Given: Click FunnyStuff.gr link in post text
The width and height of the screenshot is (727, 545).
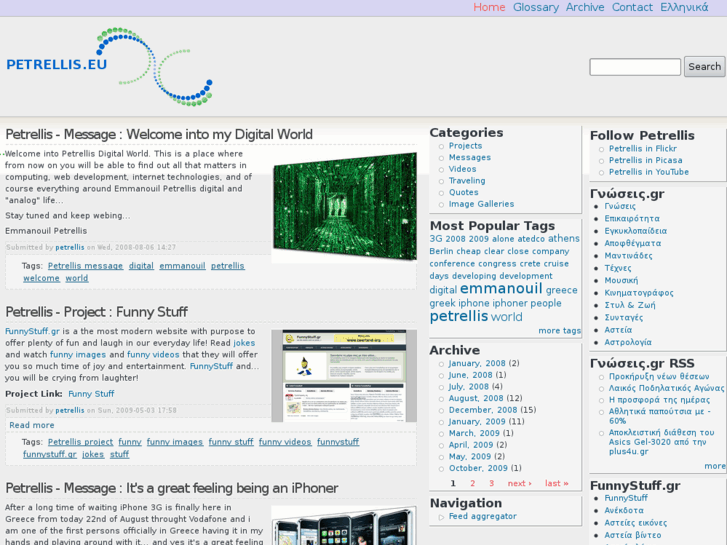Looking at the screenshot, I should [32, 331].
